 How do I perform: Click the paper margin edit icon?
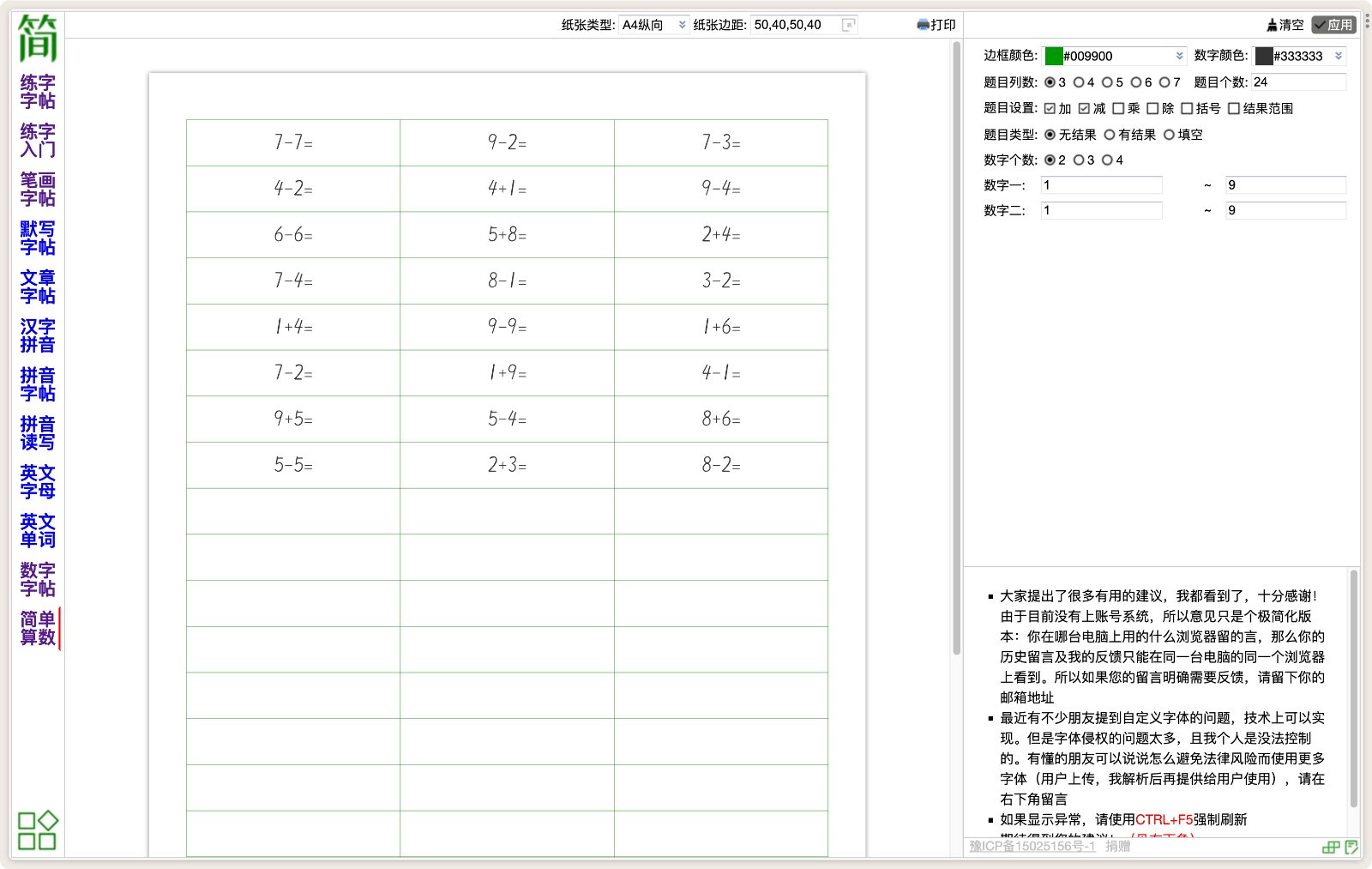point(849,25)
